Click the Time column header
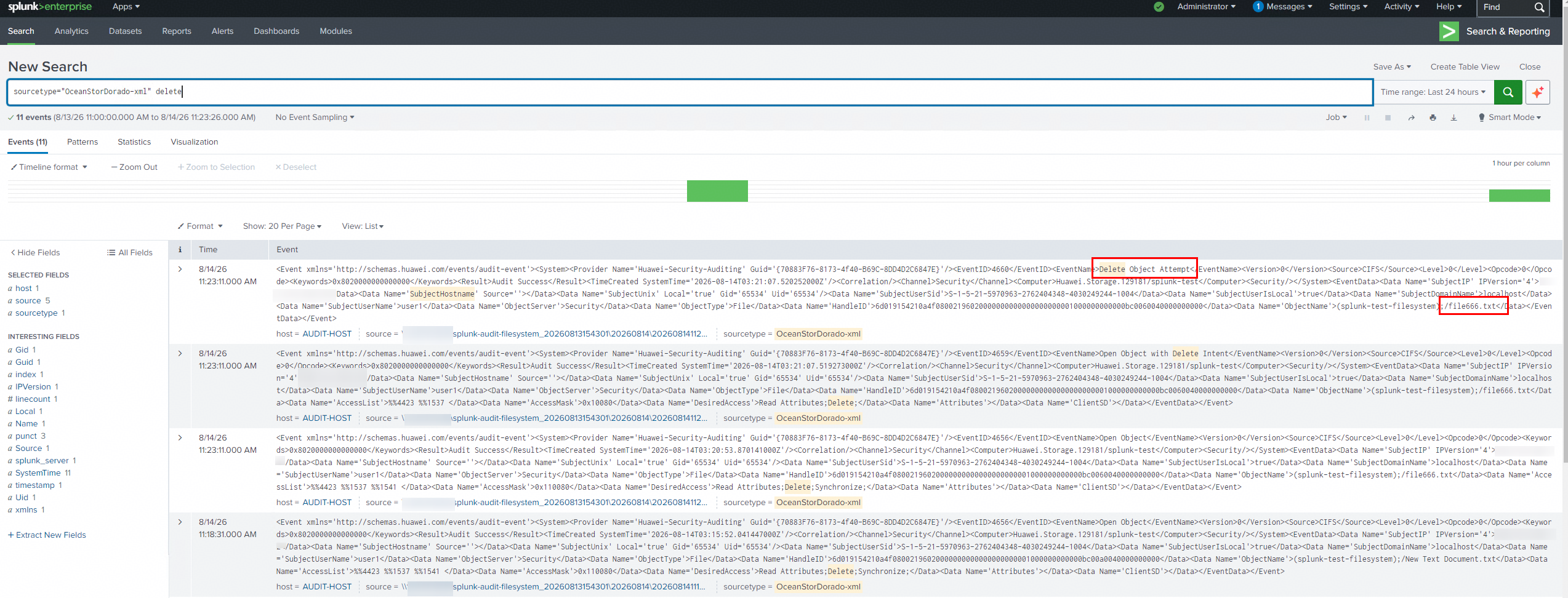1568x598 pixels. [208, 249]
